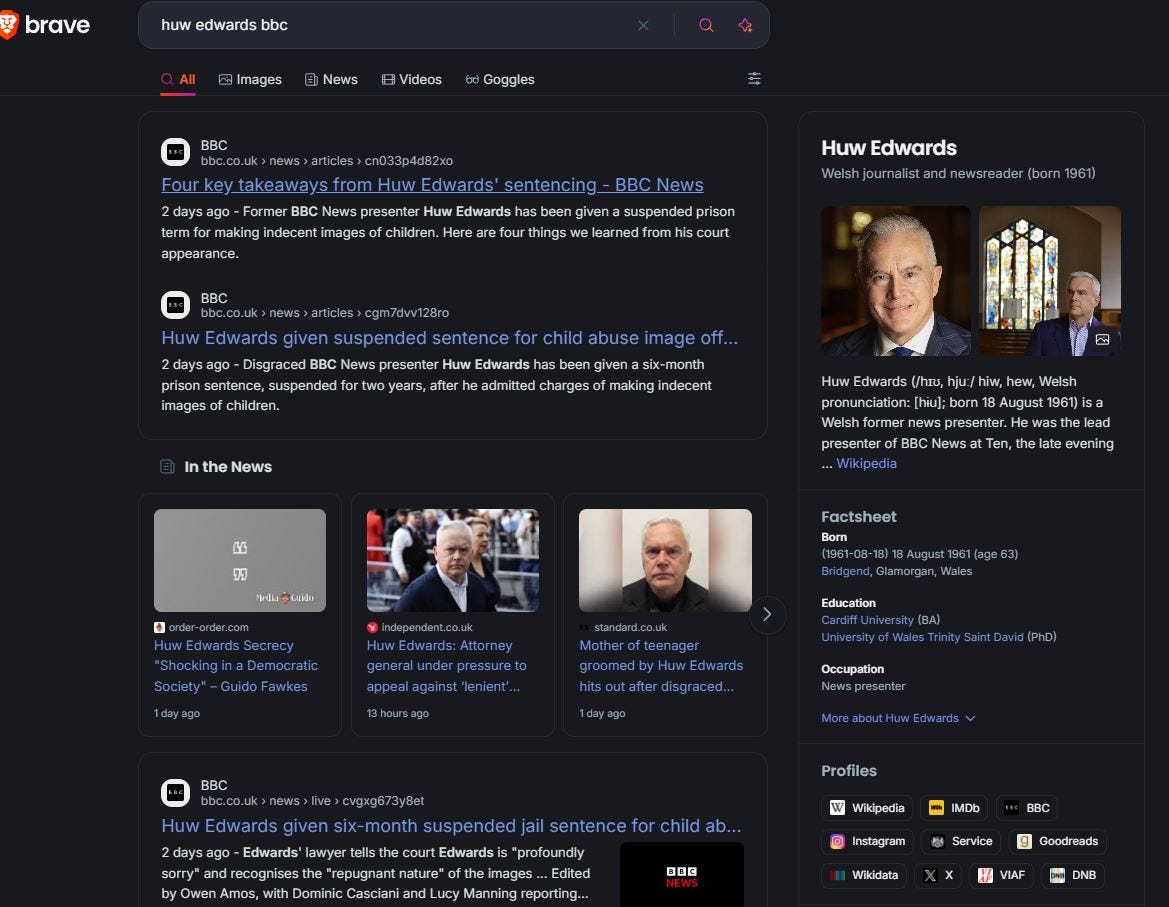The image size is (1169, 907).
Task: Click BBC favicon for live coverage result
Action: point(175,792)
